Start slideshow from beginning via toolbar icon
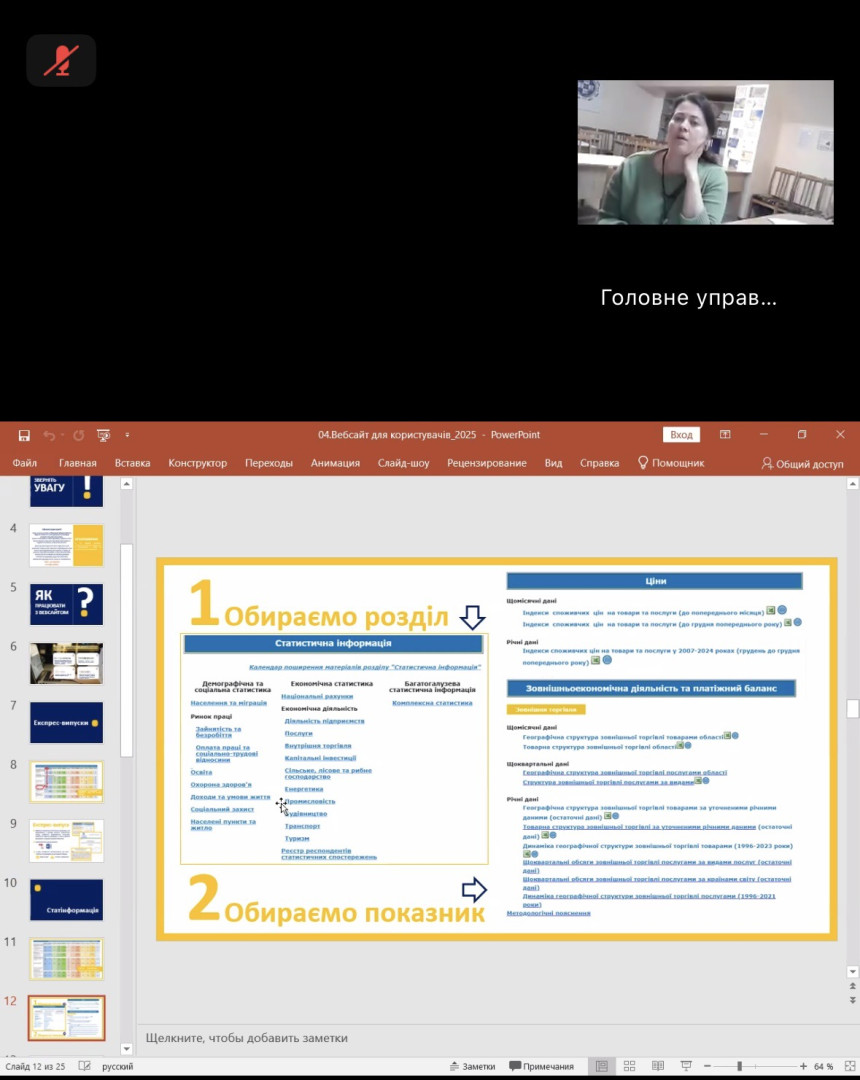 (x=103, y=435)
